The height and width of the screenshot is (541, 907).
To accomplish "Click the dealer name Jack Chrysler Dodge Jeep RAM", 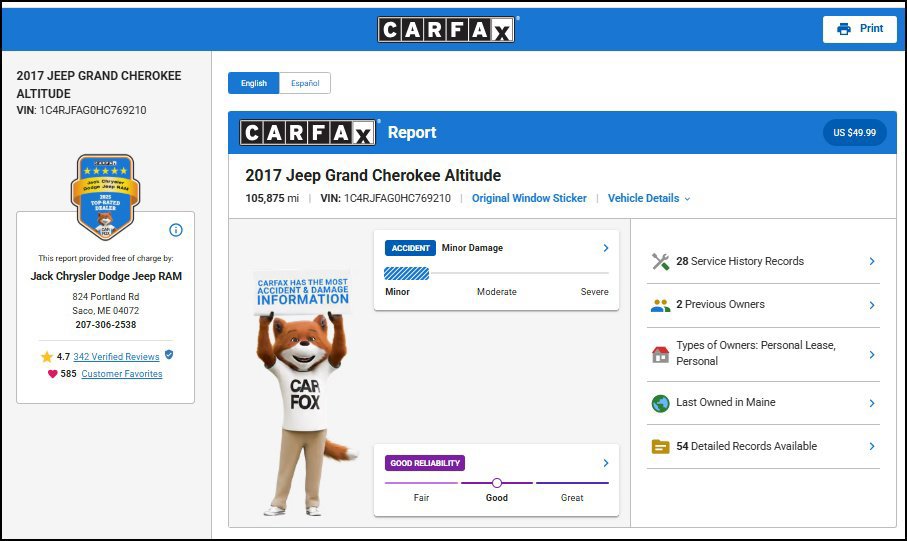I will tap(106, 277).
